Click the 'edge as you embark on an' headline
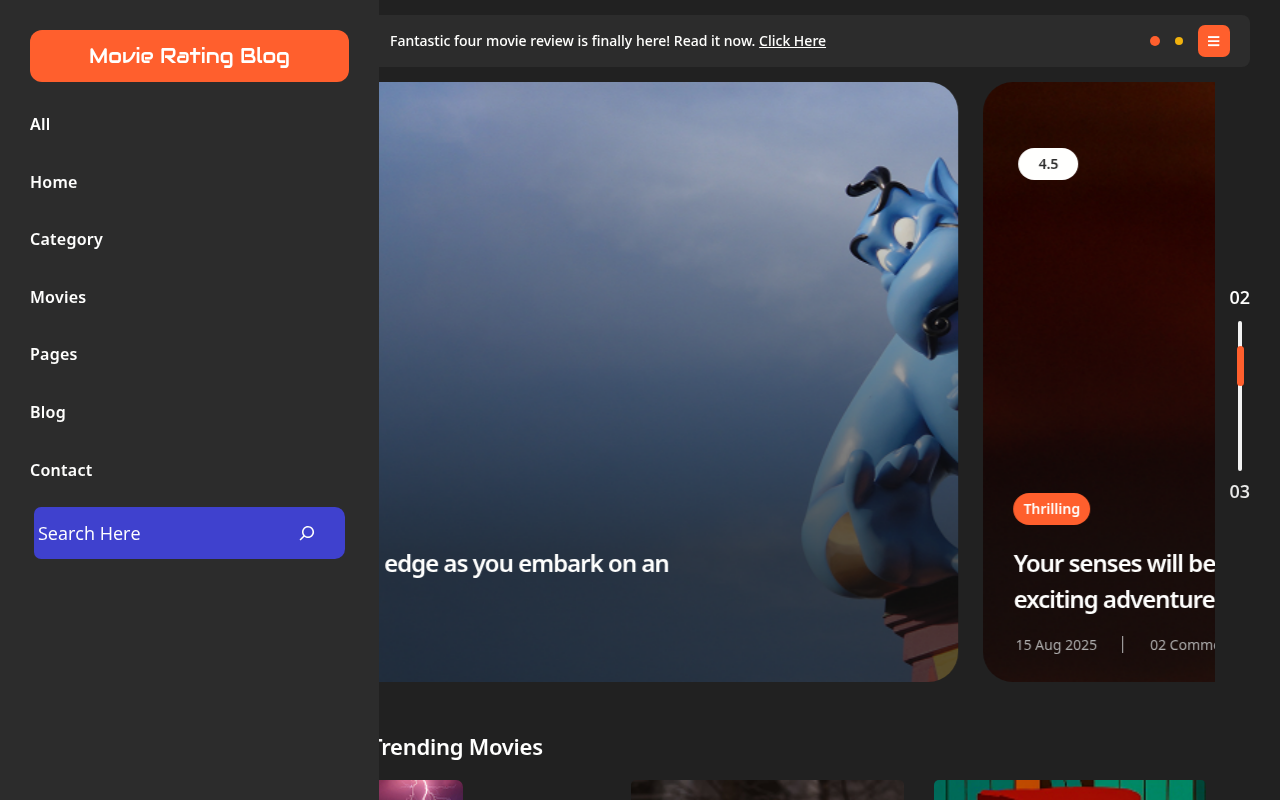Screen dimensions: 1280x800 click(526, 563)
